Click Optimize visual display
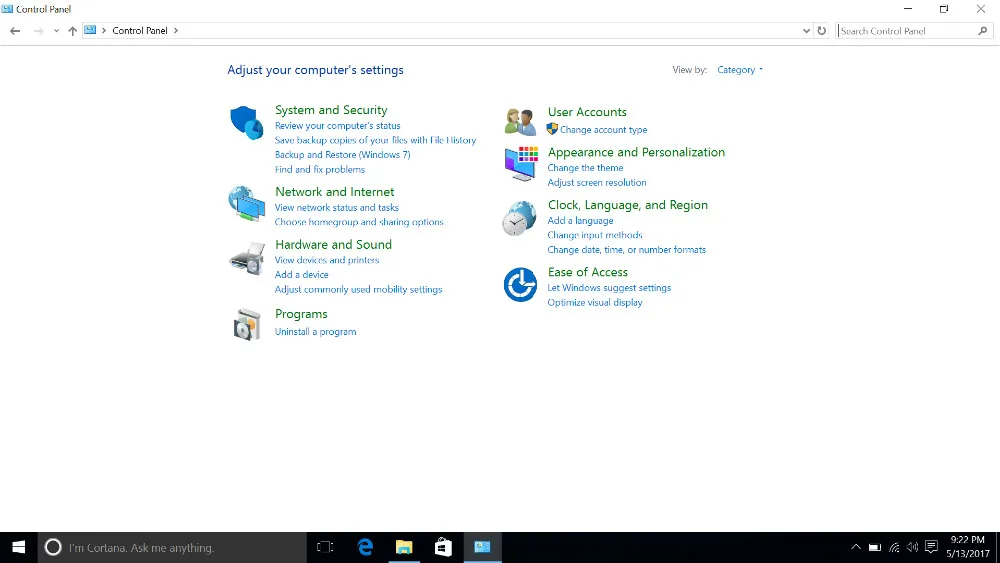The height and width of the screenshot is (563, 1000). tap(594, 302)
